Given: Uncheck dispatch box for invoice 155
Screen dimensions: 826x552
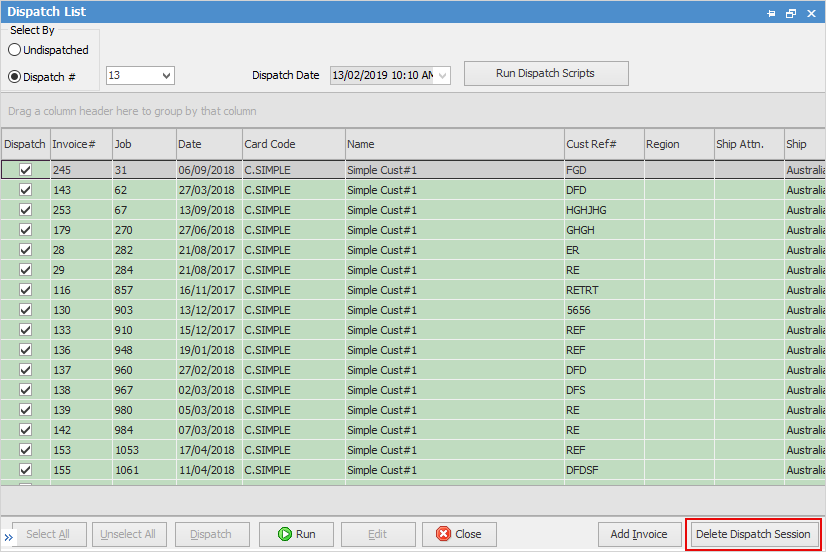Looking at the screenshot, I should point(25,470).
